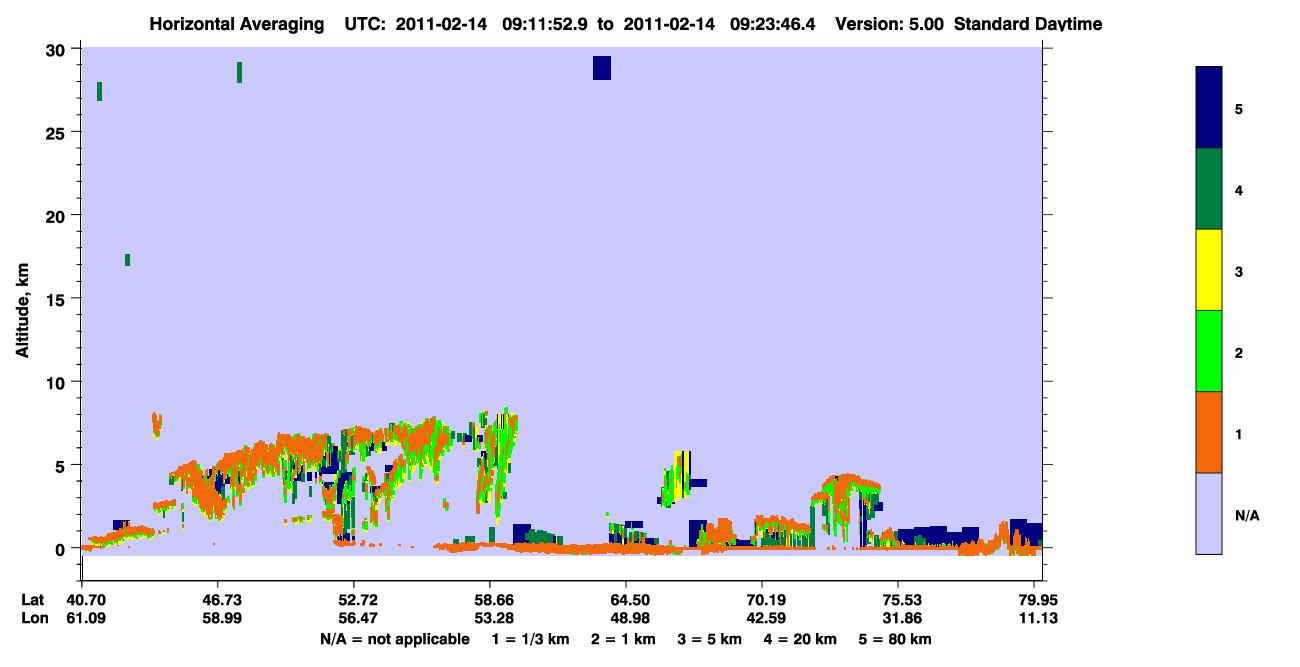Click the lavender N/A color segment
Image resolution: width=1300 pixels, height=667 pixels.
pyautogui.click(x=1209, y=513)
